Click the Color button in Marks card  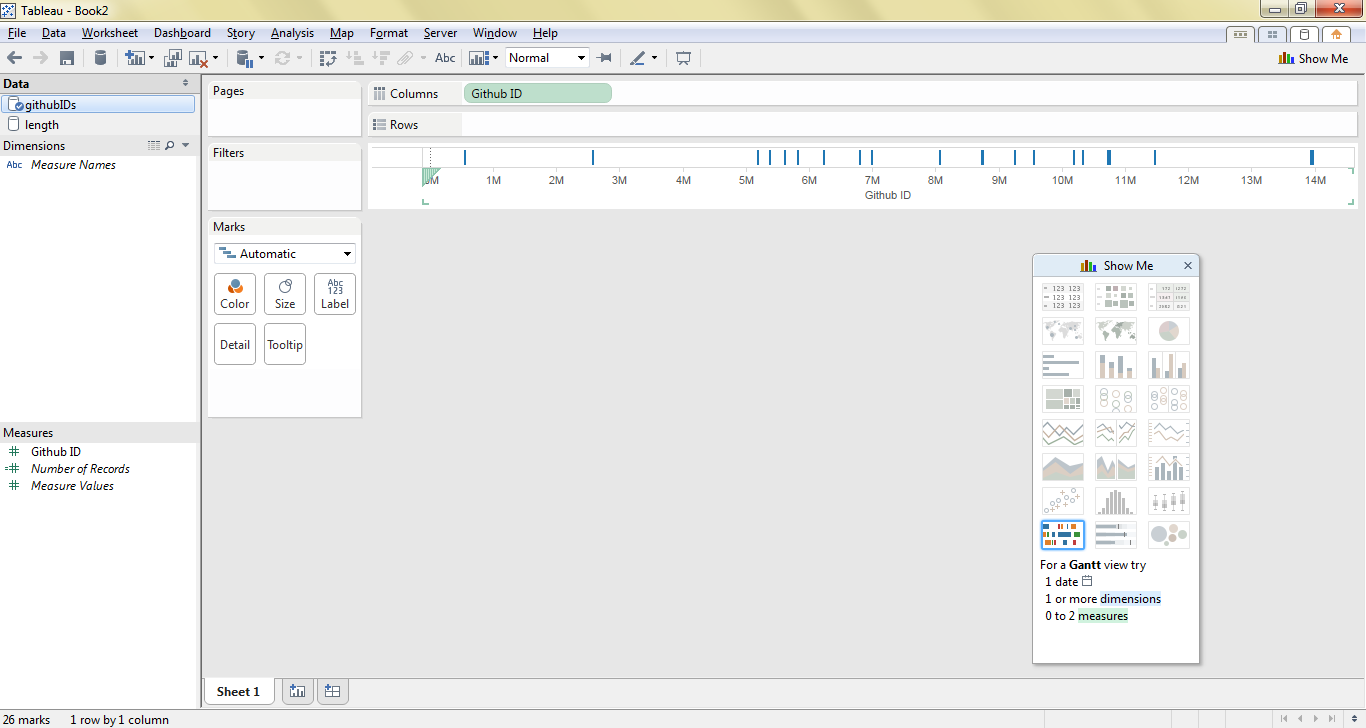[x=235, y=294]
